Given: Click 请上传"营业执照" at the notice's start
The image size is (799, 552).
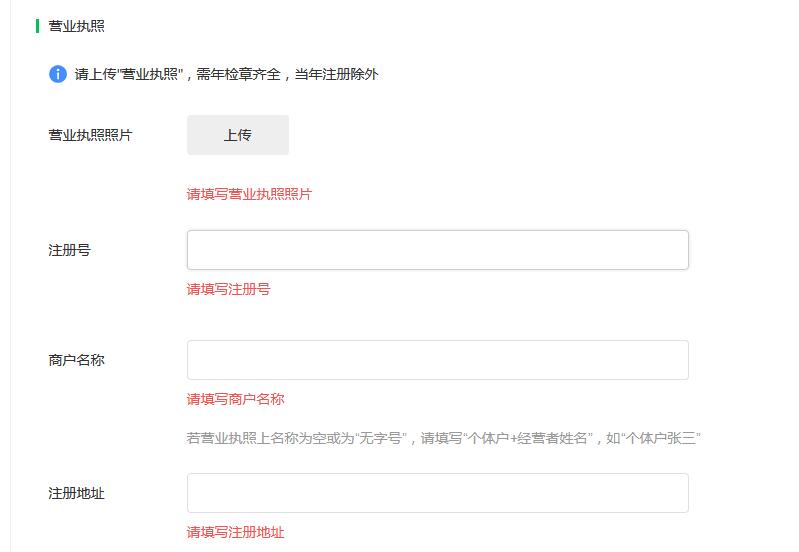Looking at the screenshot, I should 129,74.
